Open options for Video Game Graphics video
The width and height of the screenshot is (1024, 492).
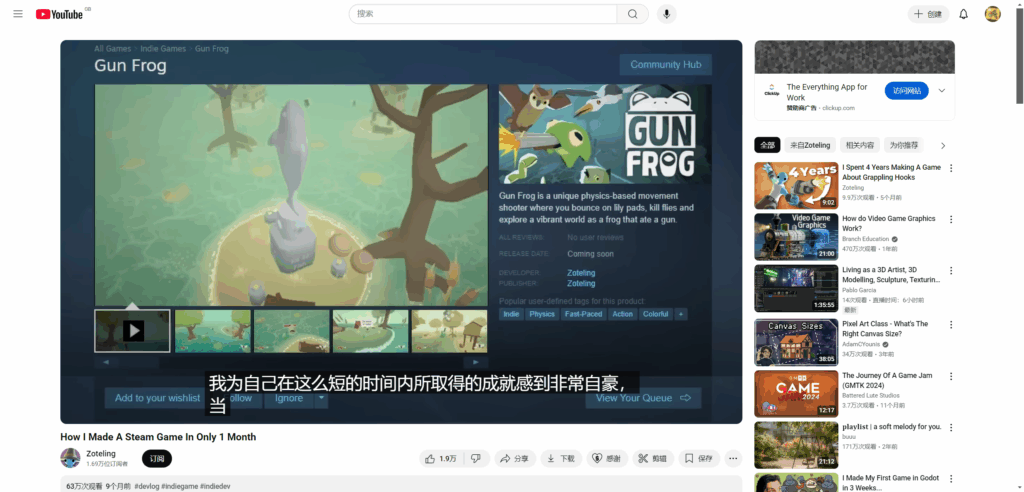951,220
